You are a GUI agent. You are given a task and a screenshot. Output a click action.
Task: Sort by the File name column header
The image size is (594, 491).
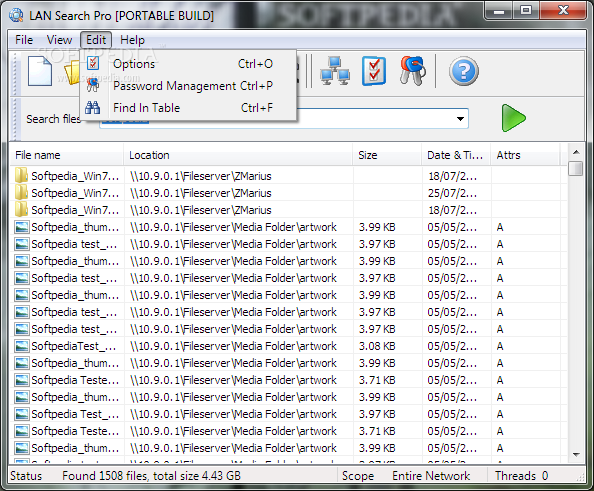coord(67,155)
